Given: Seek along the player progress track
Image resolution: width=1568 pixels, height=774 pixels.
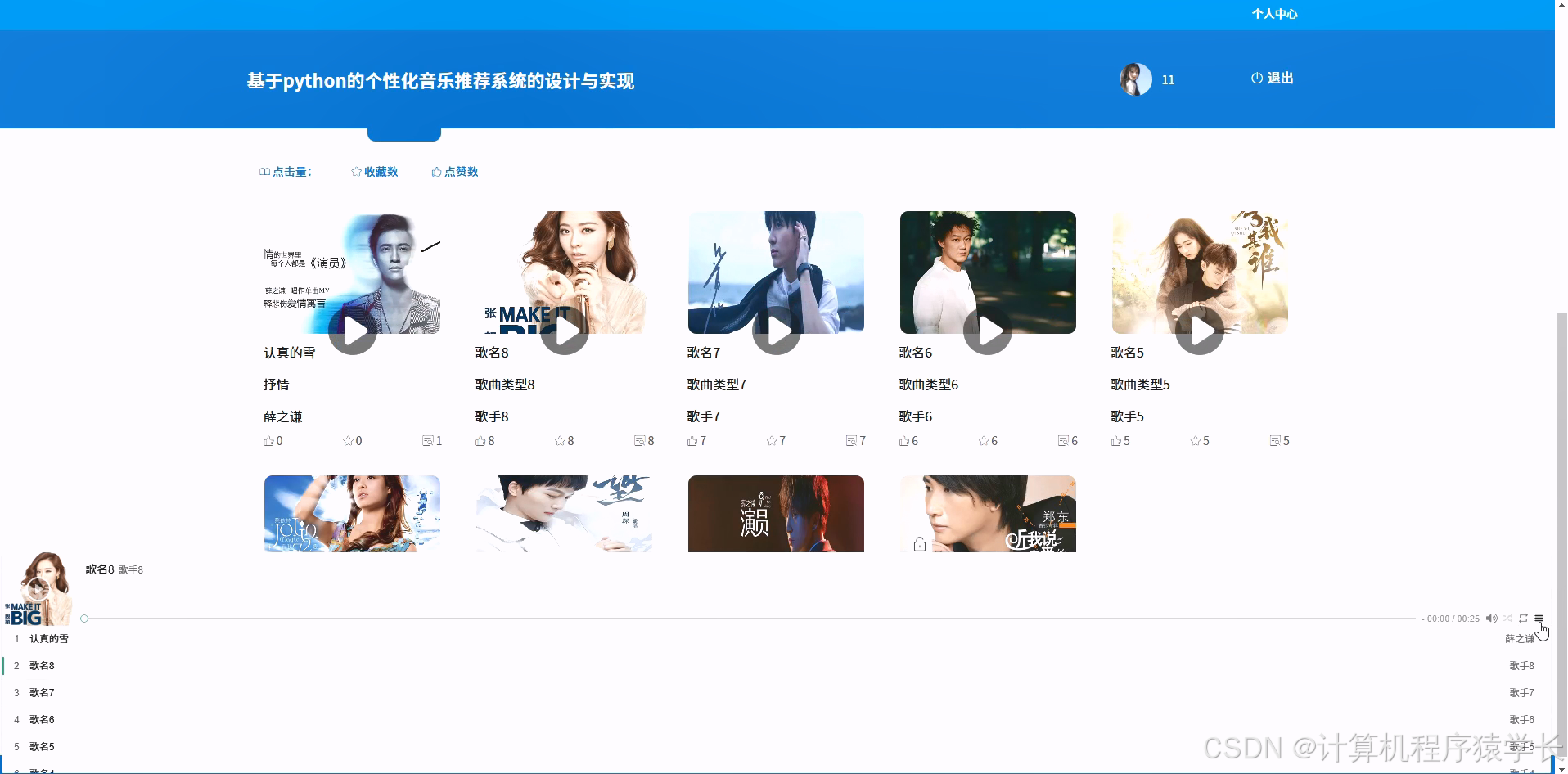Looking at the screenshot, I should [750, 619].
